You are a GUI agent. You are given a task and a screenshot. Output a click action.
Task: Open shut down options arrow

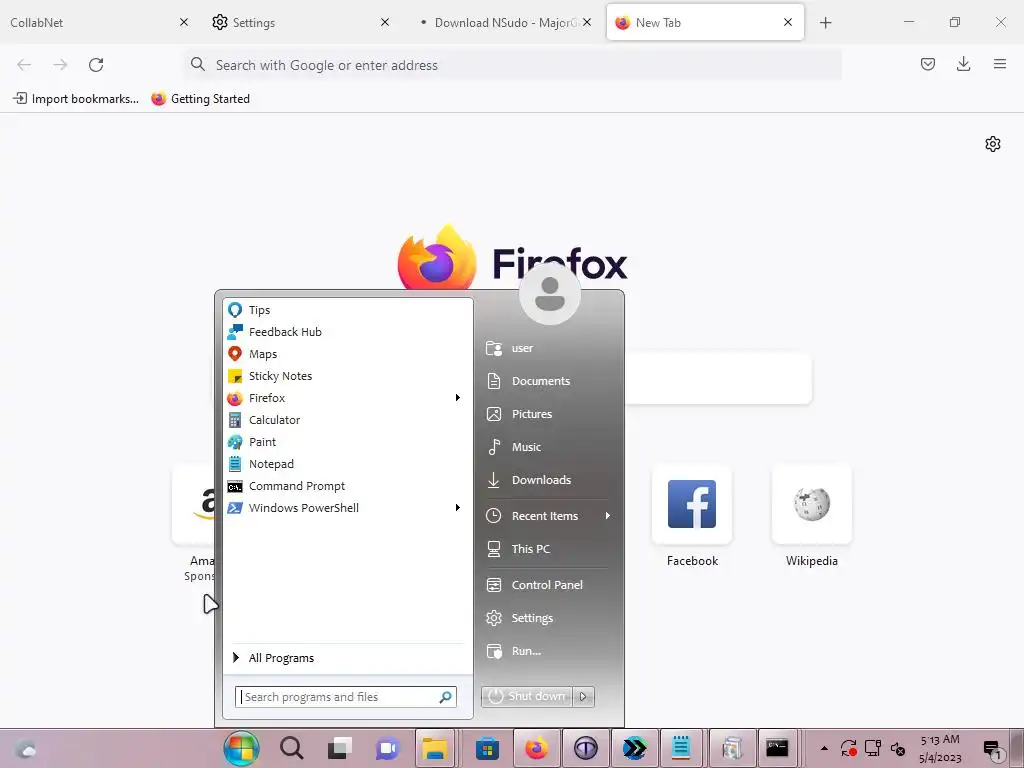(583, 697)
